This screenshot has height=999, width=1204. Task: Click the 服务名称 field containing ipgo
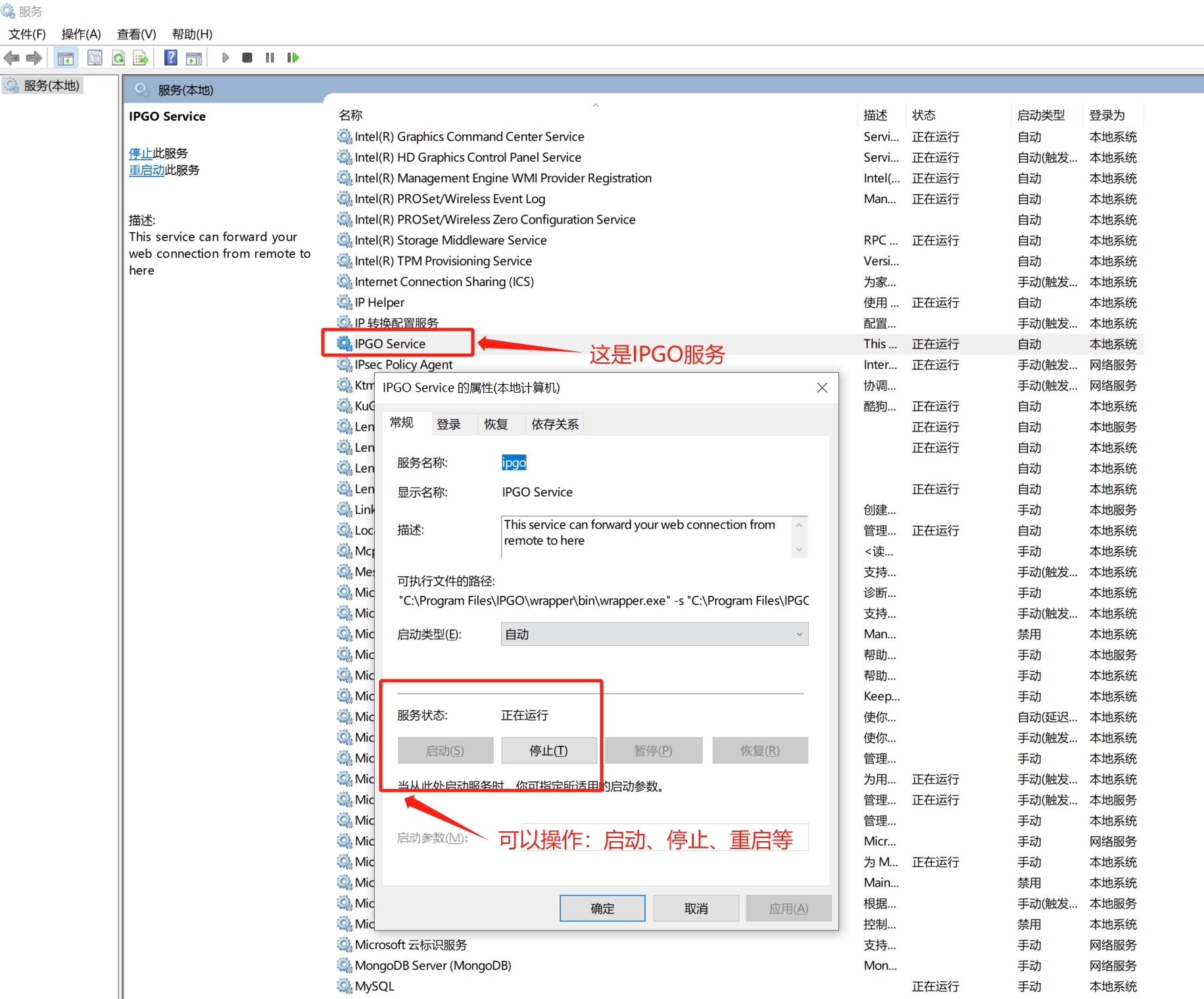514,462
